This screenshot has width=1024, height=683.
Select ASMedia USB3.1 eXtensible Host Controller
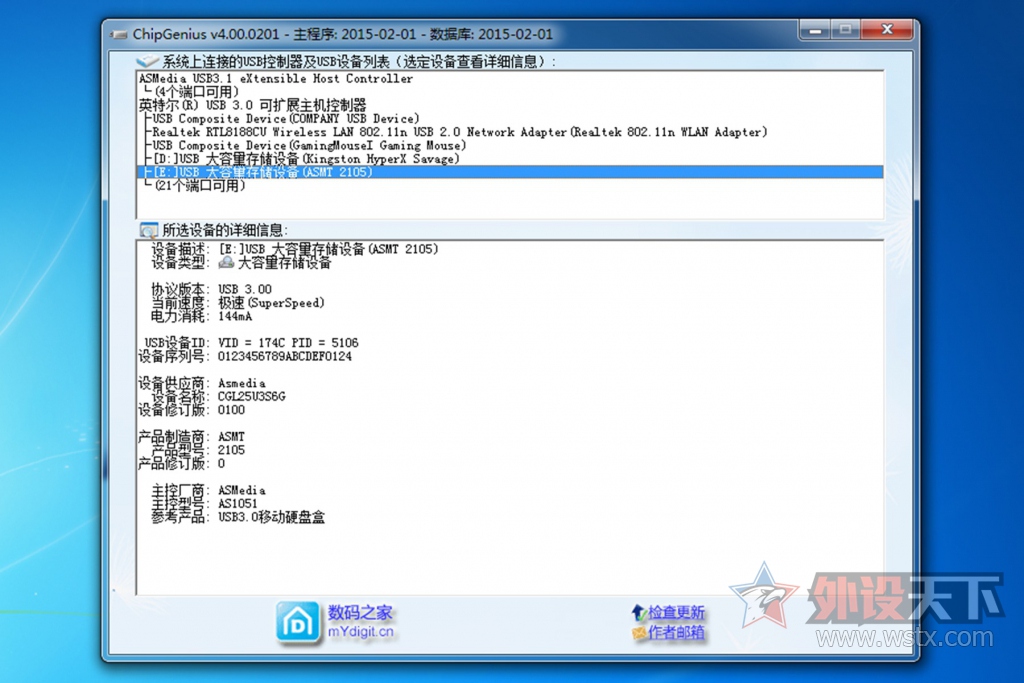[276, 78]
